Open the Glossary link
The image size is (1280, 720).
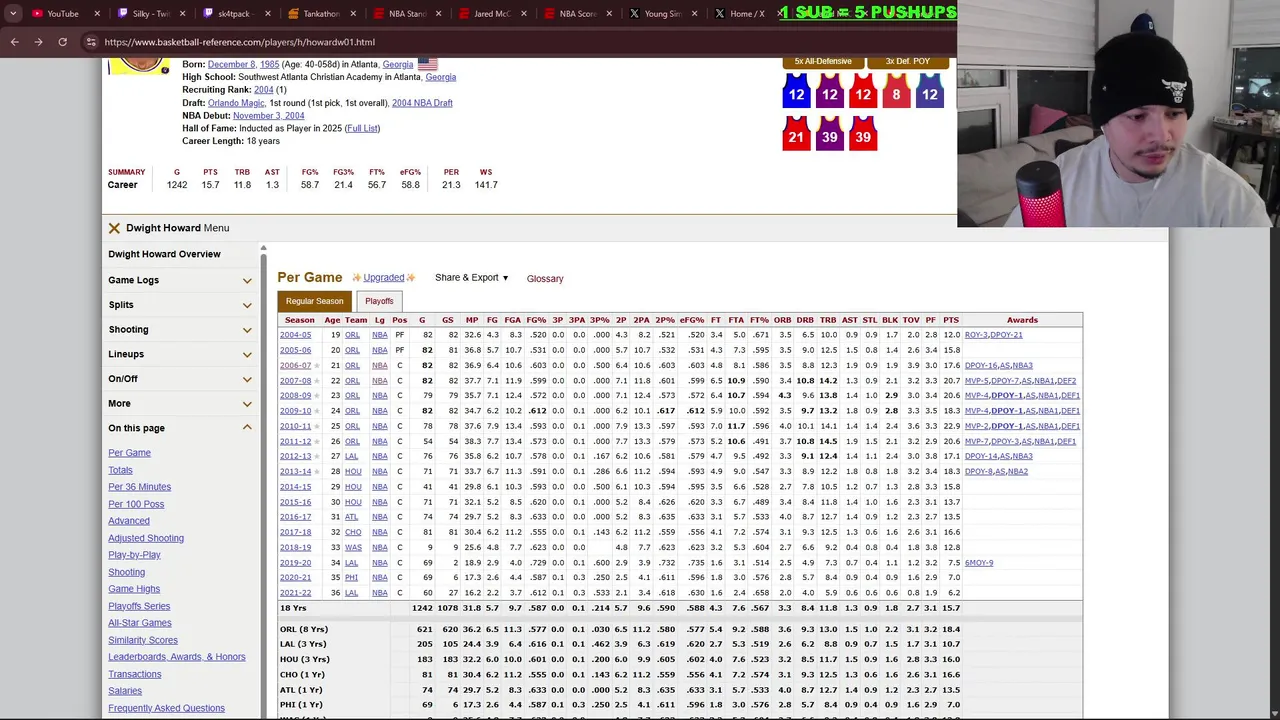pyautogui.click(x=545, y=279)
